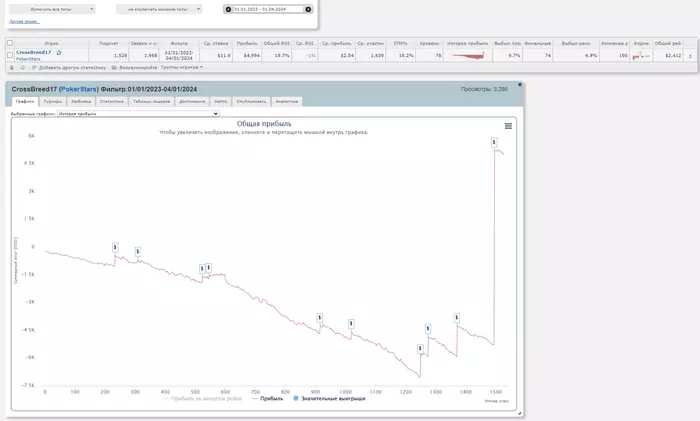Switch to the Аналитика tab
This screenshot has height=421, width=700.
tap(287, 101)
